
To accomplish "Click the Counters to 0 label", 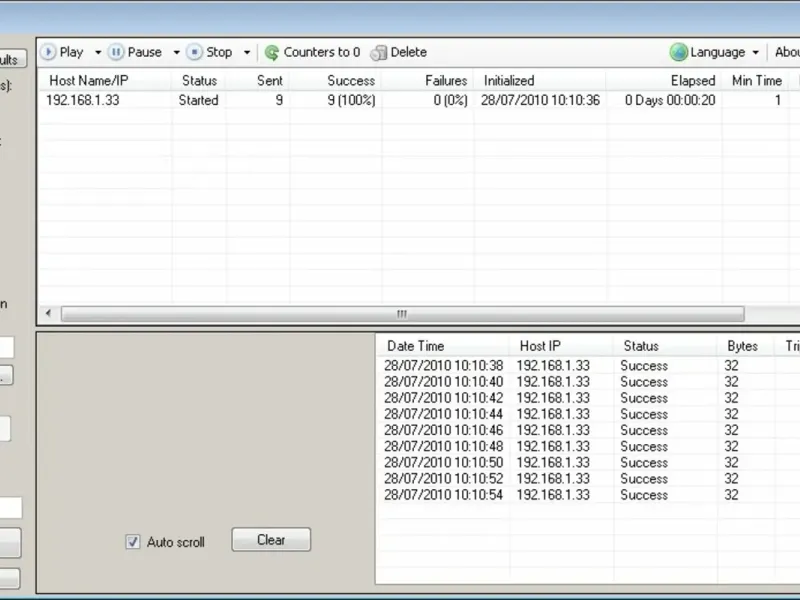I will pos(322,52).
